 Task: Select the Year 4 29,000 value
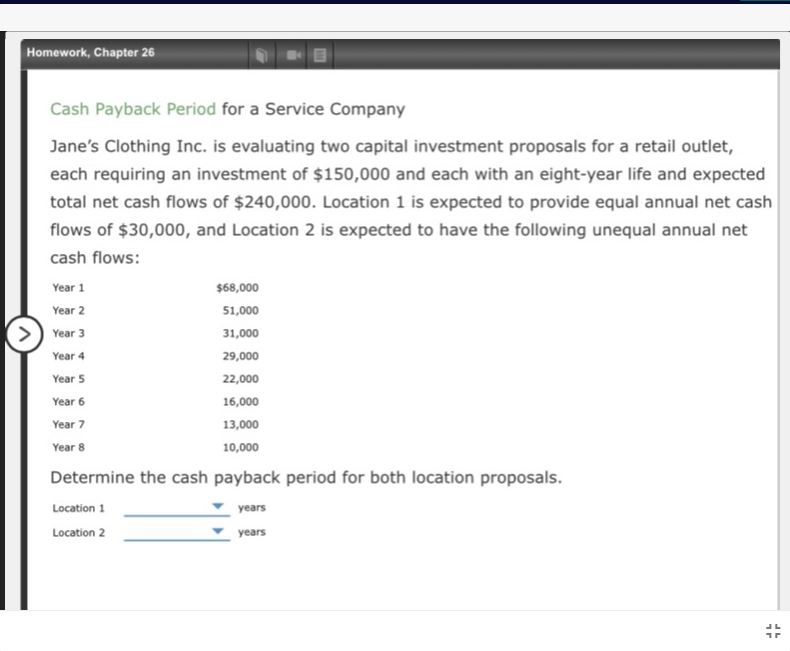tap(241, 356)
